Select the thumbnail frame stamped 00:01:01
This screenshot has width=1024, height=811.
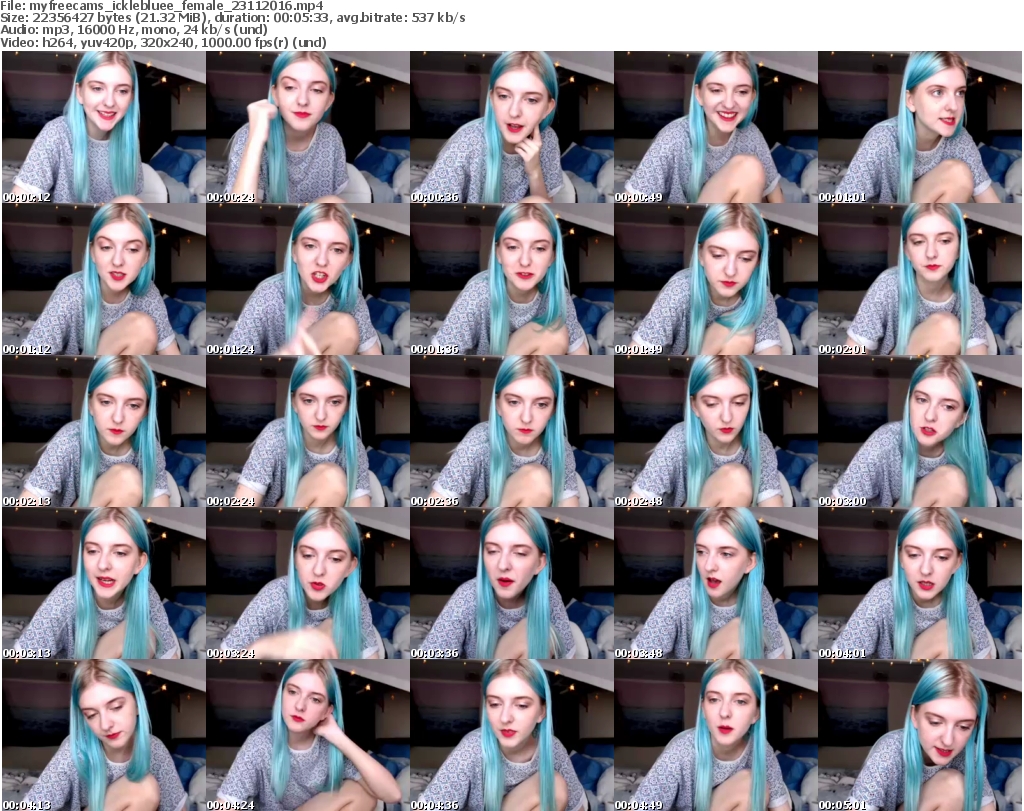click(x=920, y=127)
